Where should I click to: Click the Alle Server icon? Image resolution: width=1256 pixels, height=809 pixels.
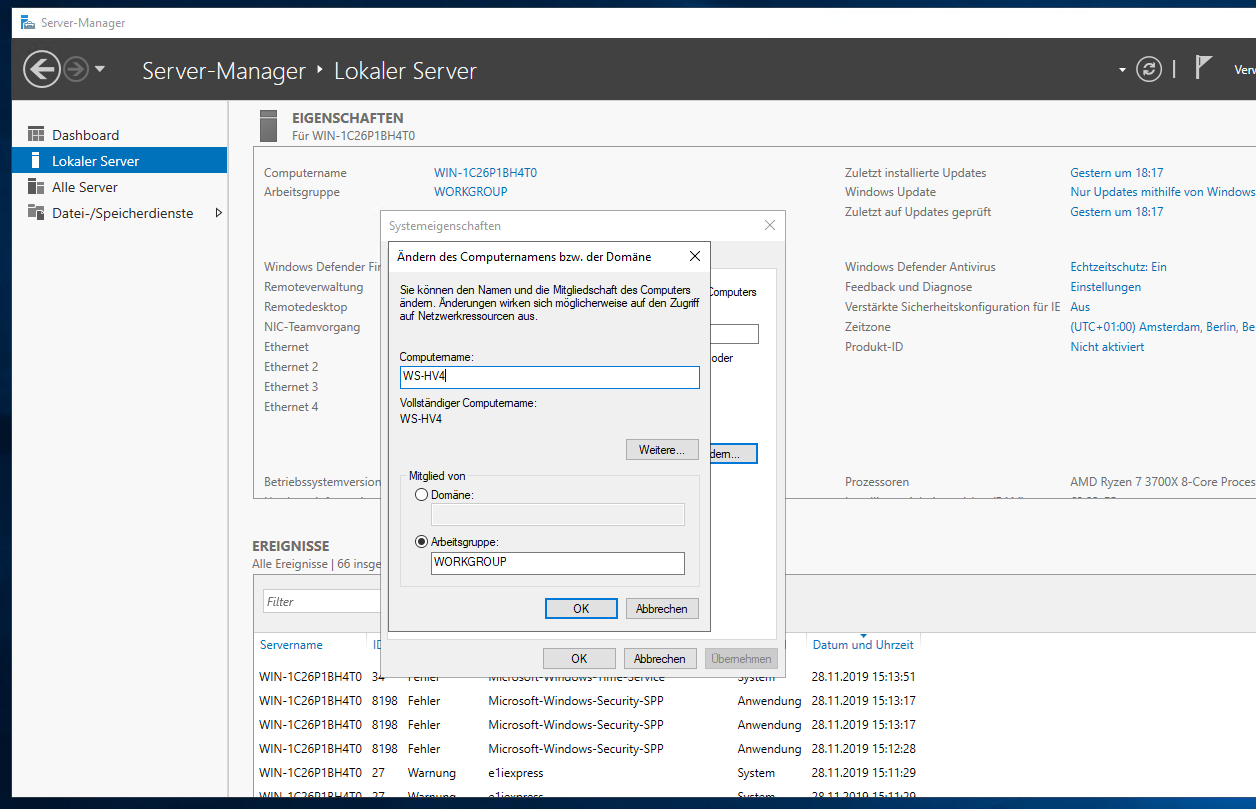(x=36, y=186)
